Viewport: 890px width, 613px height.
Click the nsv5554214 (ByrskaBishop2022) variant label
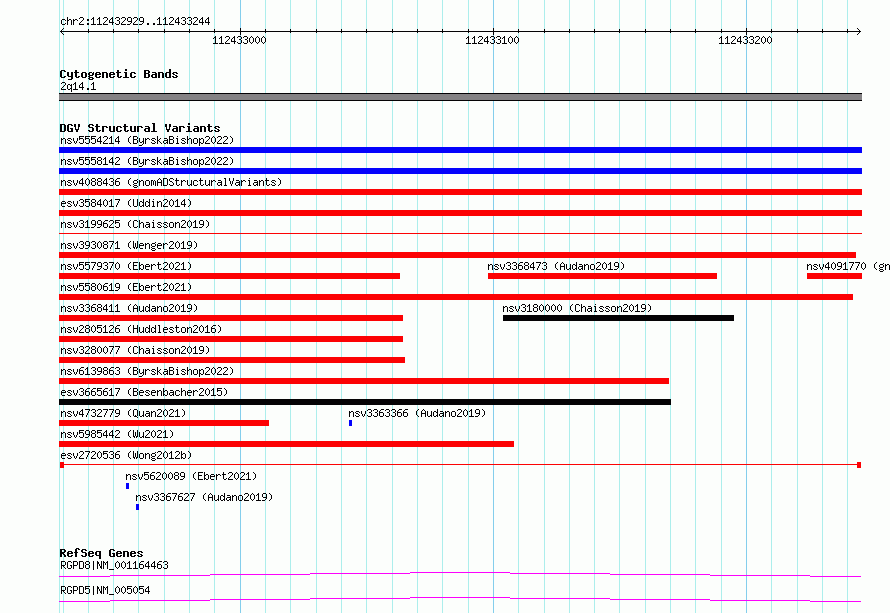click(147, 140)
